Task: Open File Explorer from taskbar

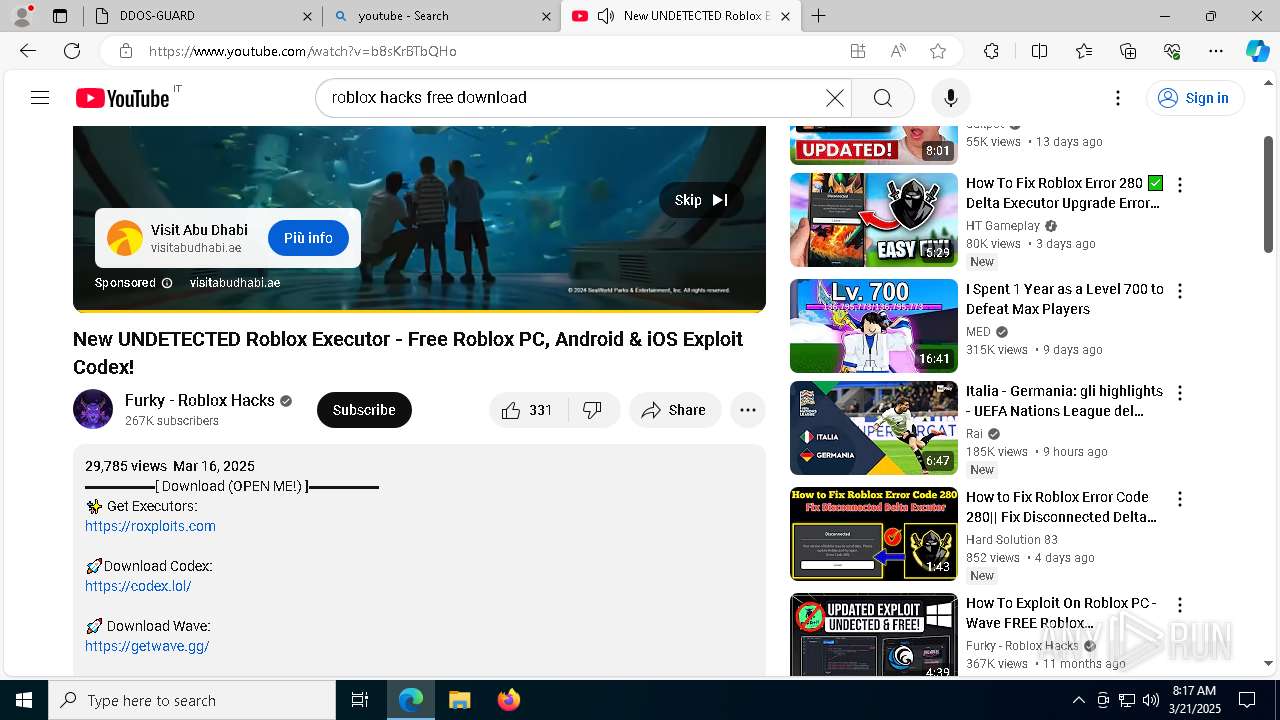Action: [459, 700]
